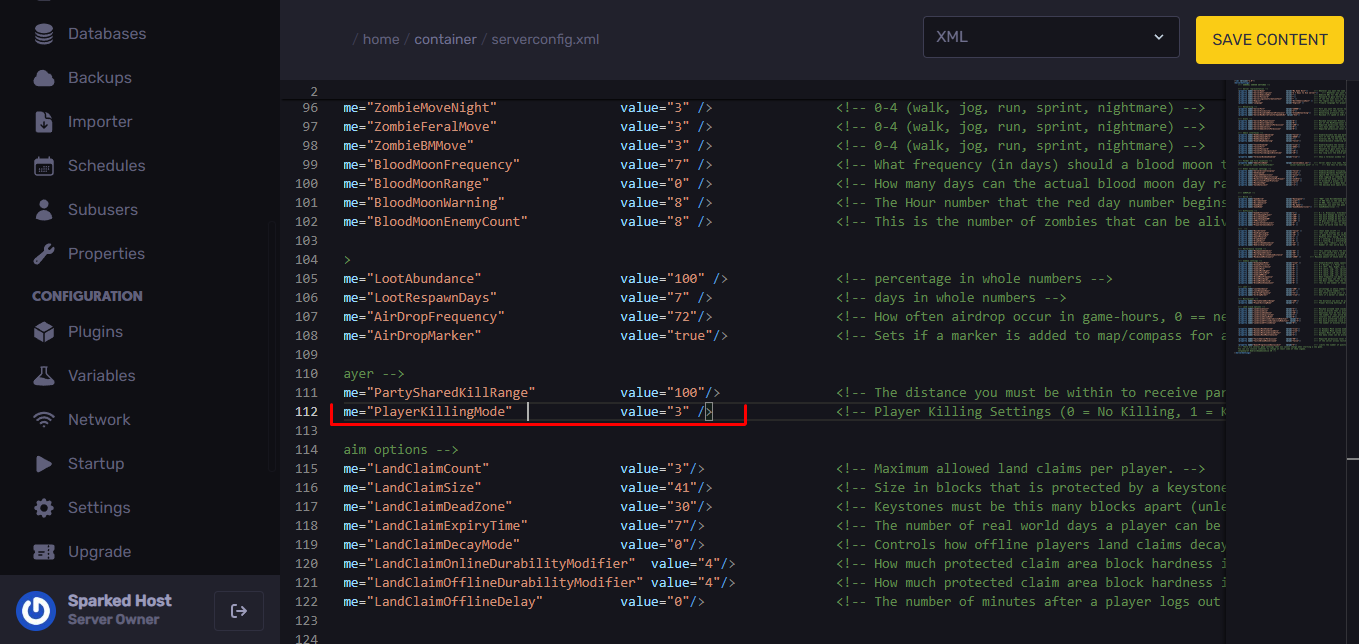Click the Startup play icon
Image resolution: width=1359 pixels, height=644 pixels.
(x=44, y=464)
